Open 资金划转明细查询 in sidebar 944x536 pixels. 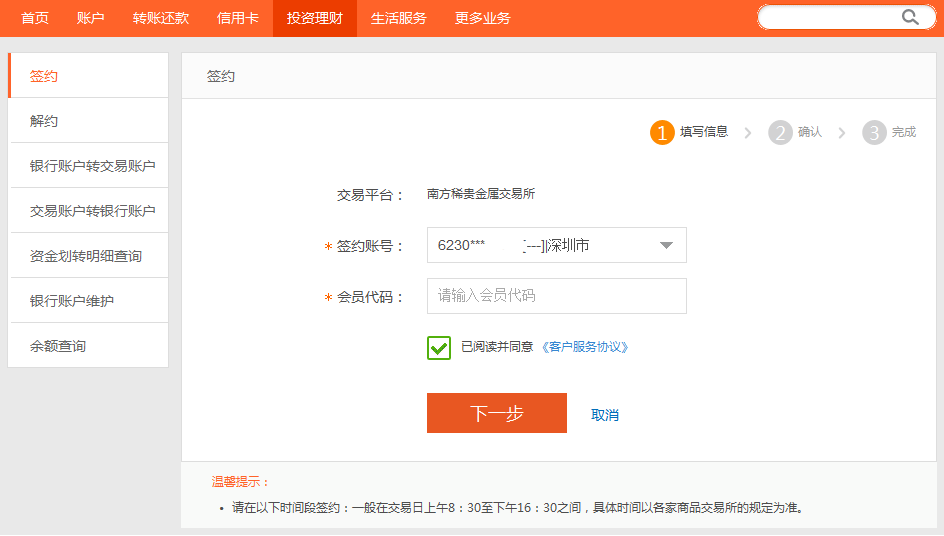[88, 256]
